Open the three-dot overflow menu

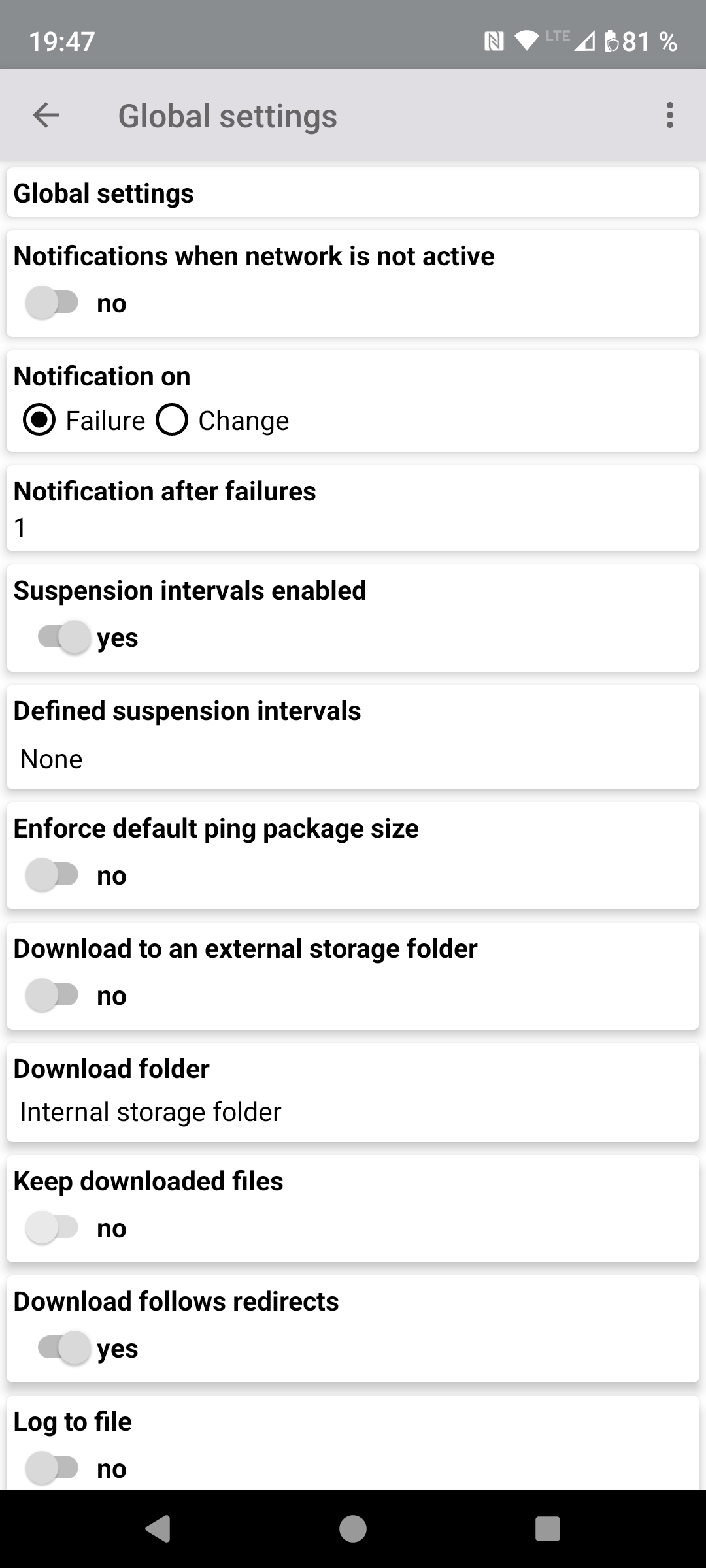669,116
